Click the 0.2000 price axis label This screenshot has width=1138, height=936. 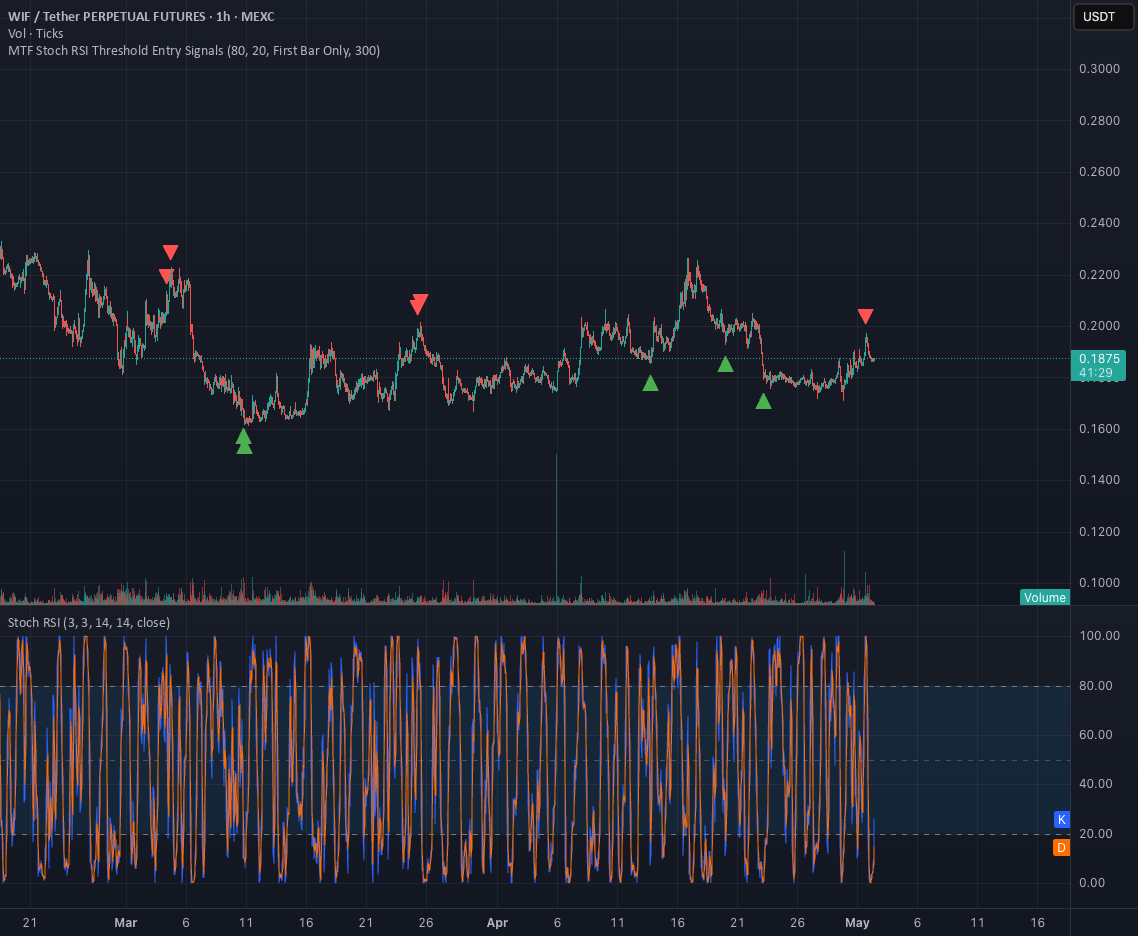pyautogui.click(x=1099, y=326)
